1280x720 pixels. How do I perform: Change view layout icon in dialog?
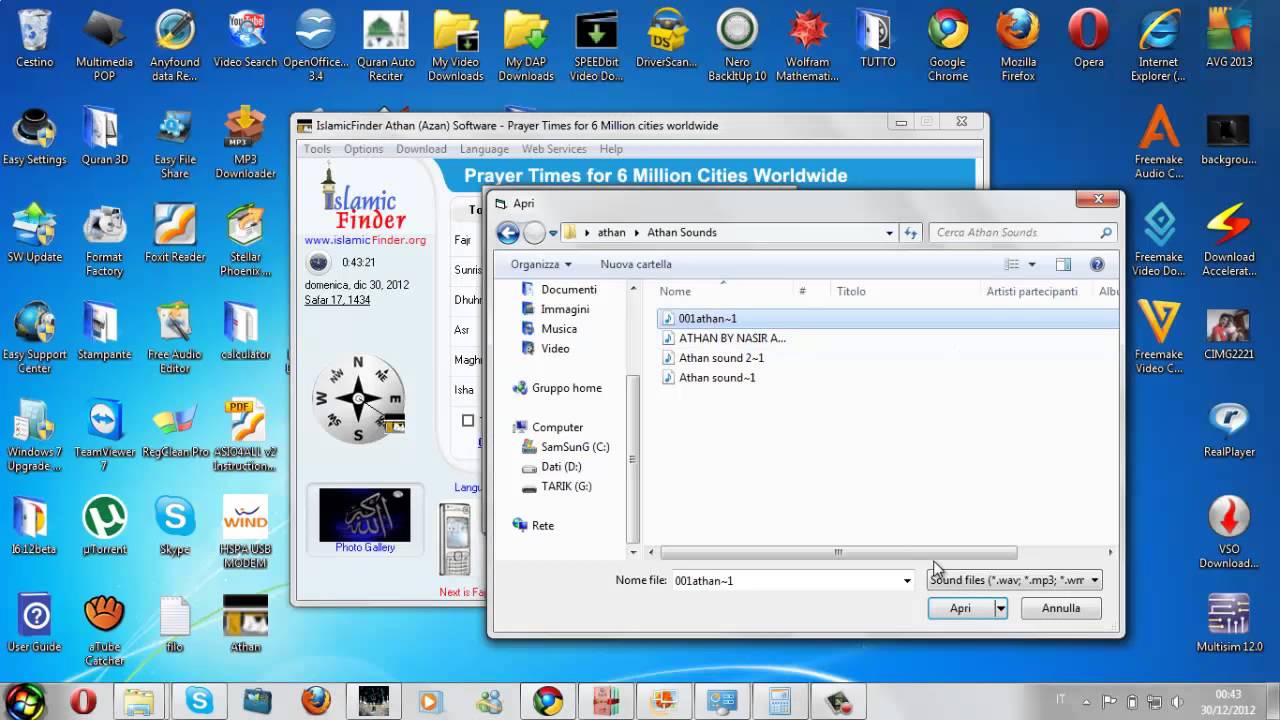pos(1012,264)
